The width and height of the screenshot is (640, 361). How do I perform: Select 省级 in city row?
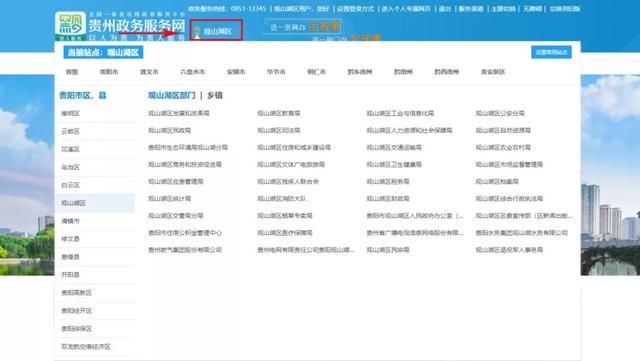click(72, 72)
